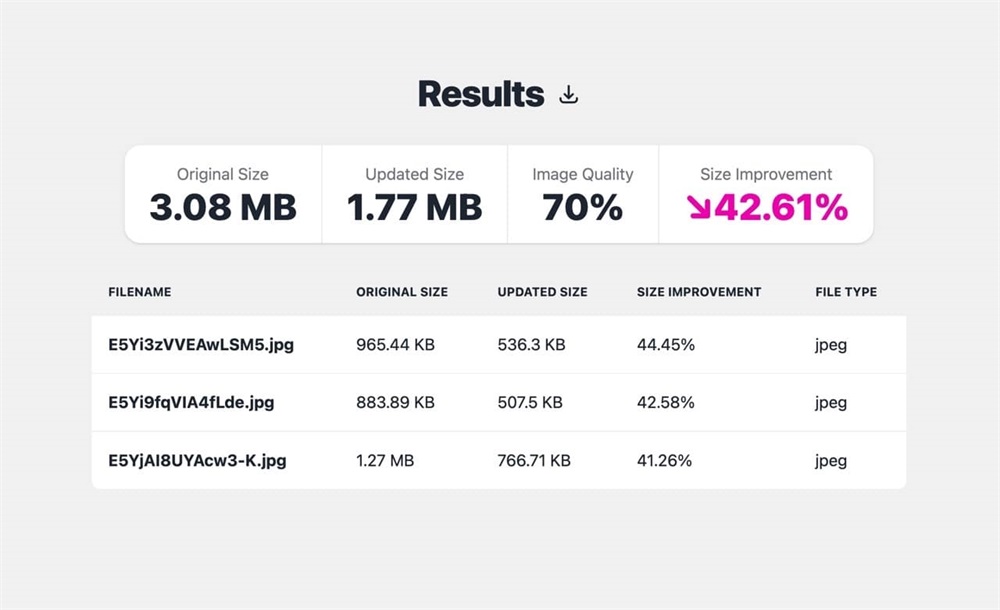Click the Results heading
This screenshot has height=610, width=1000.
point(481,94)
